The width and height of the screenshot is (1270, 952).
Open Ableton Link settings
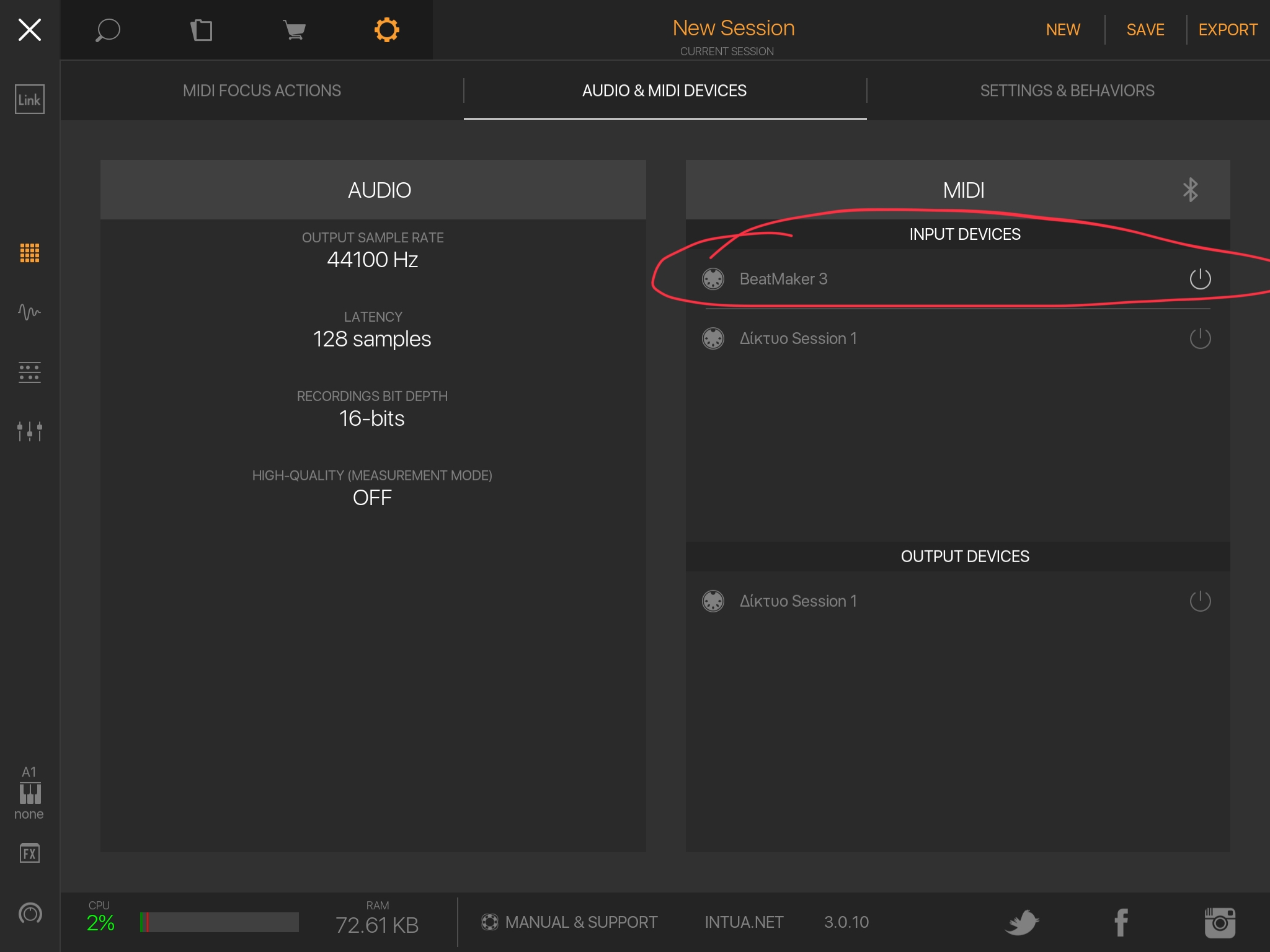pos(30,99)
